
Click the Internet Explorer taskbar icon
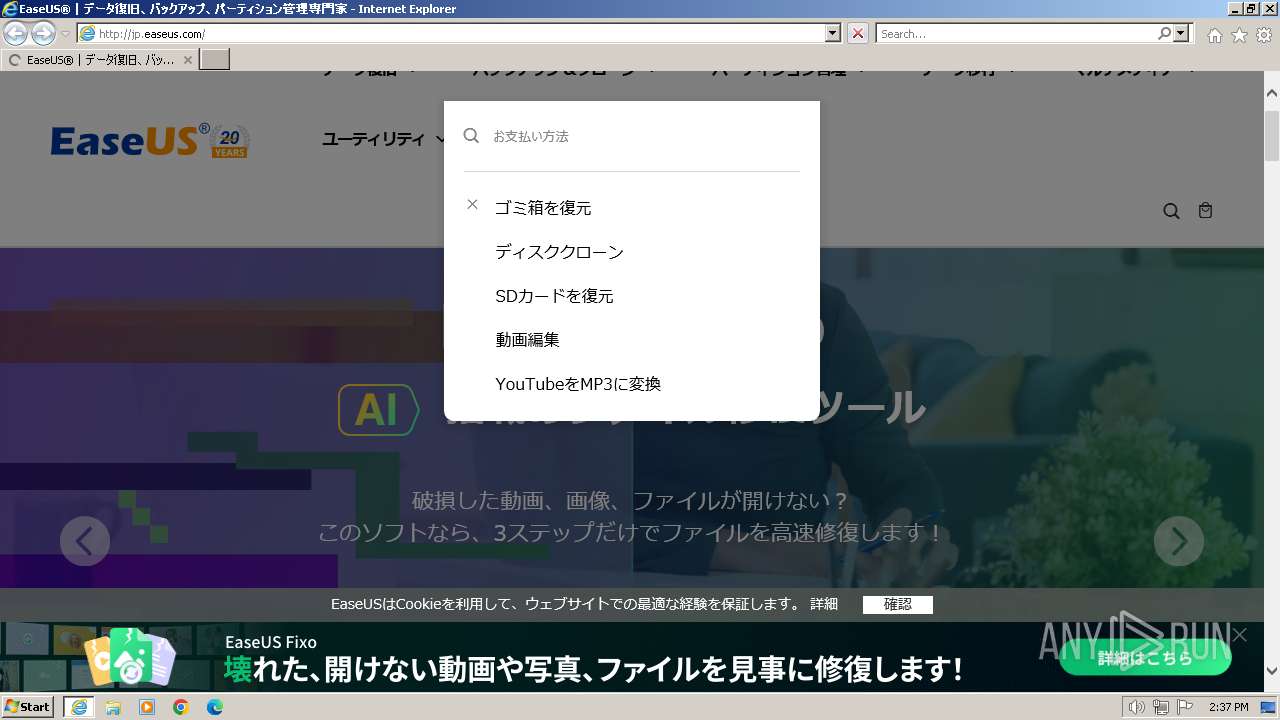click(x=78, y=707)
